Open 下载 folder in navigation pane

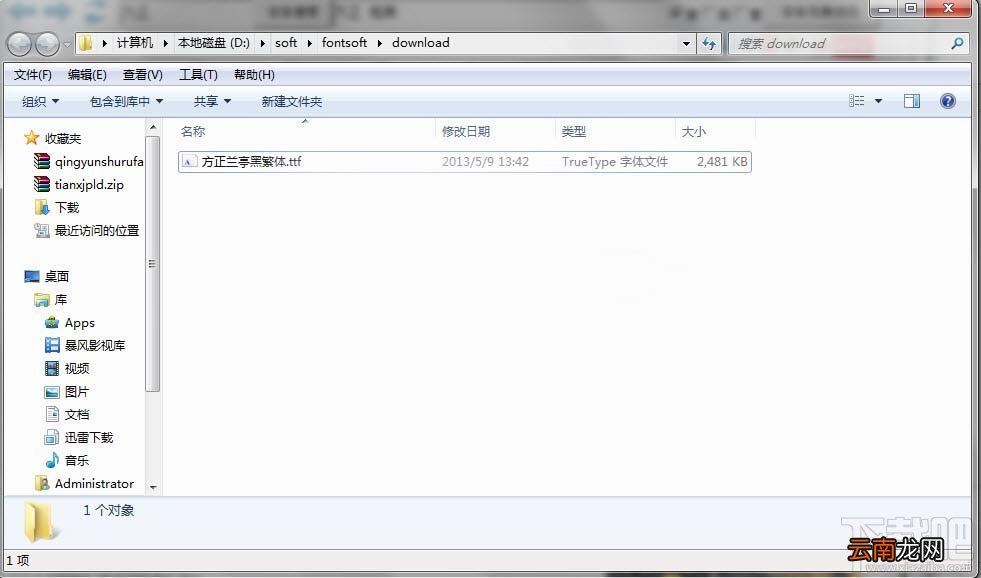tap(67, 208)
